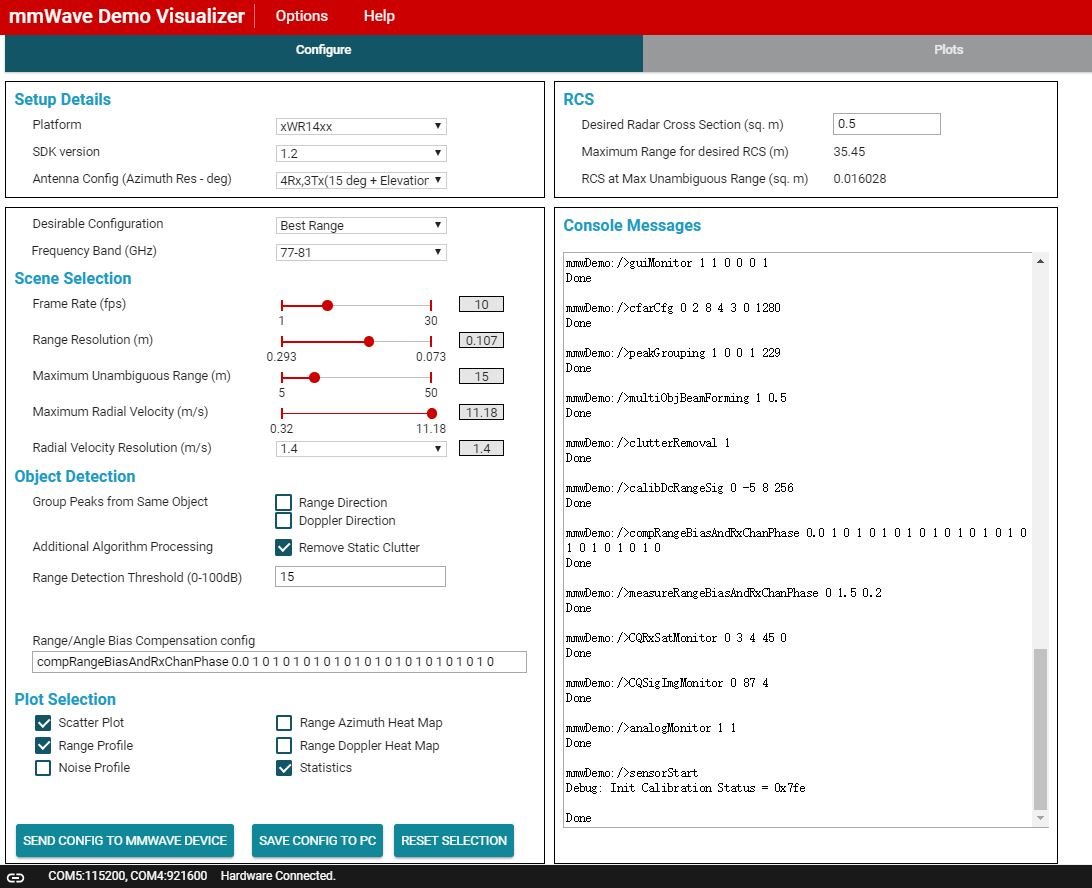This screenshot has height=888, width=1092.
Task: Click the compRangeBiasAndRxChanPhase config field
Action: tap(279, 662)
